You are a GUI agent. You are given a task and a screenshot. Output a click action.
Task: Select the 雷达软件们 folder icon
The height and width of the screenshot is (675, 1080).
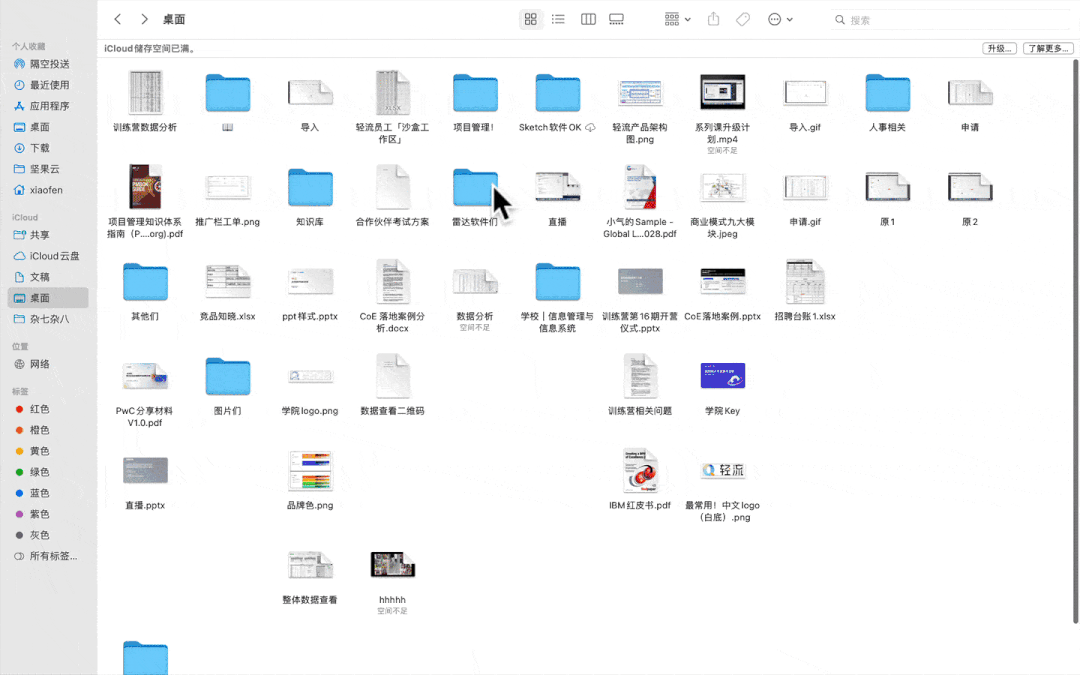[x=475, y=187]
